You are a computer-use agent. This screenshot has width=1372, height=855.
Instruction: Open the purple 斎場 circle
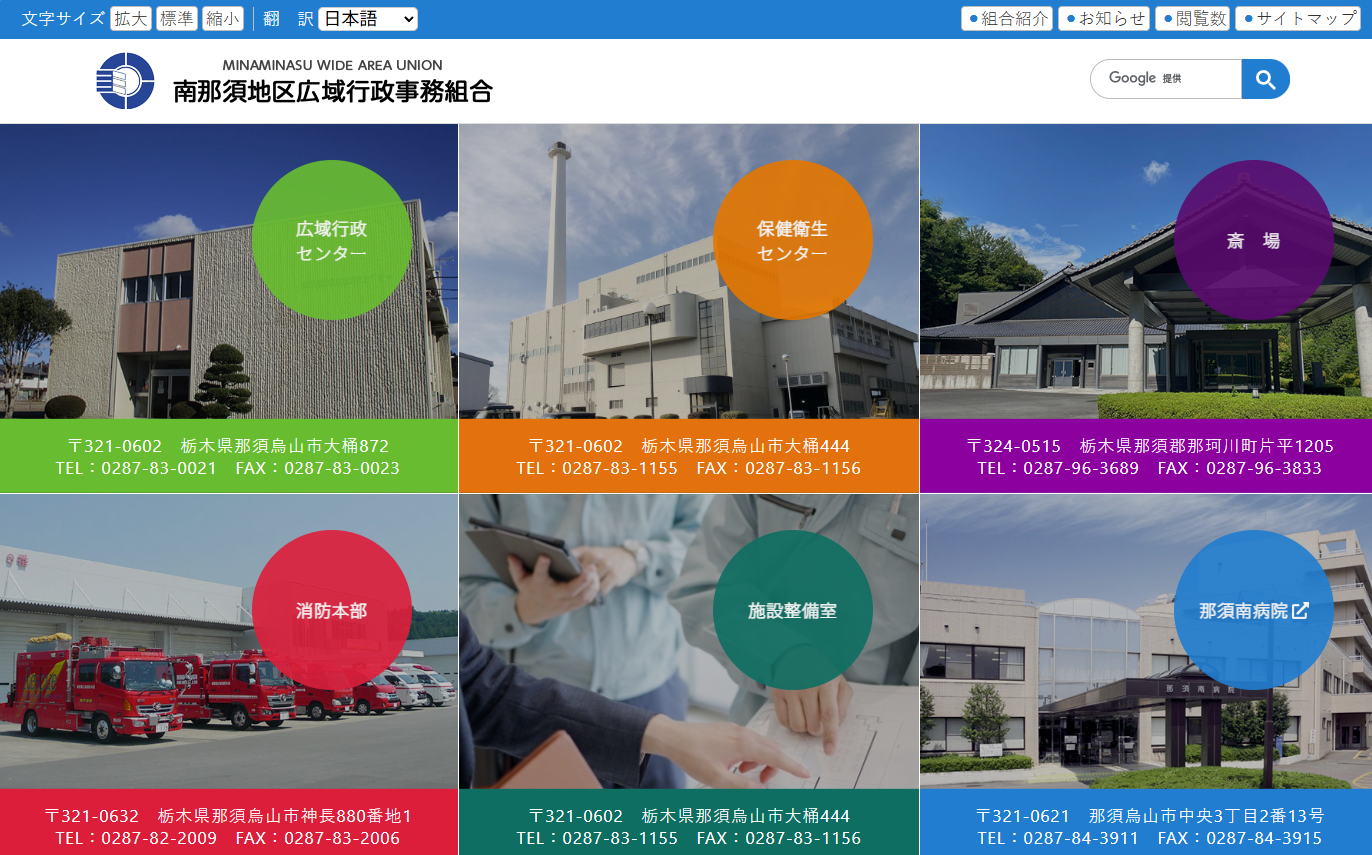tap(1253, 240)
